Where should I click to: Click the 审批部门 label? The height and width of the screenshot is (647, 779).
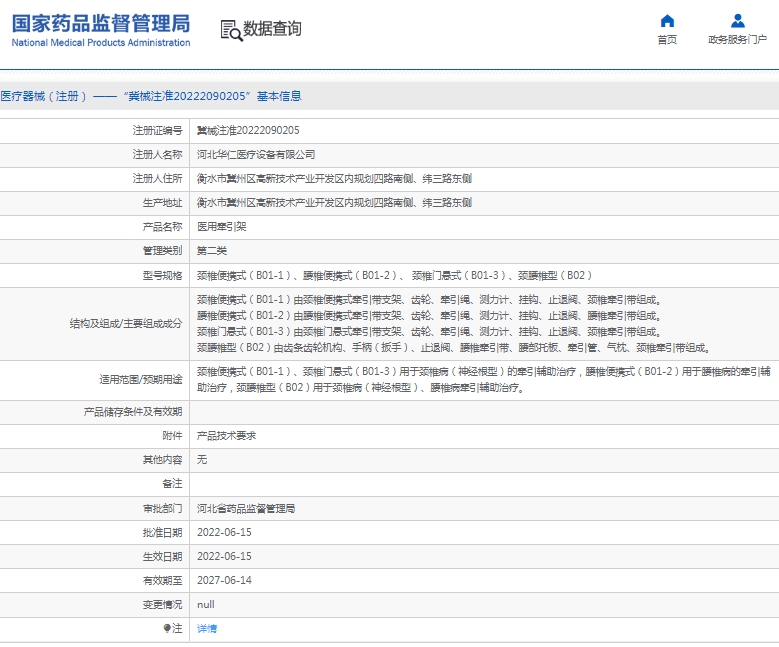coord(162,508)
